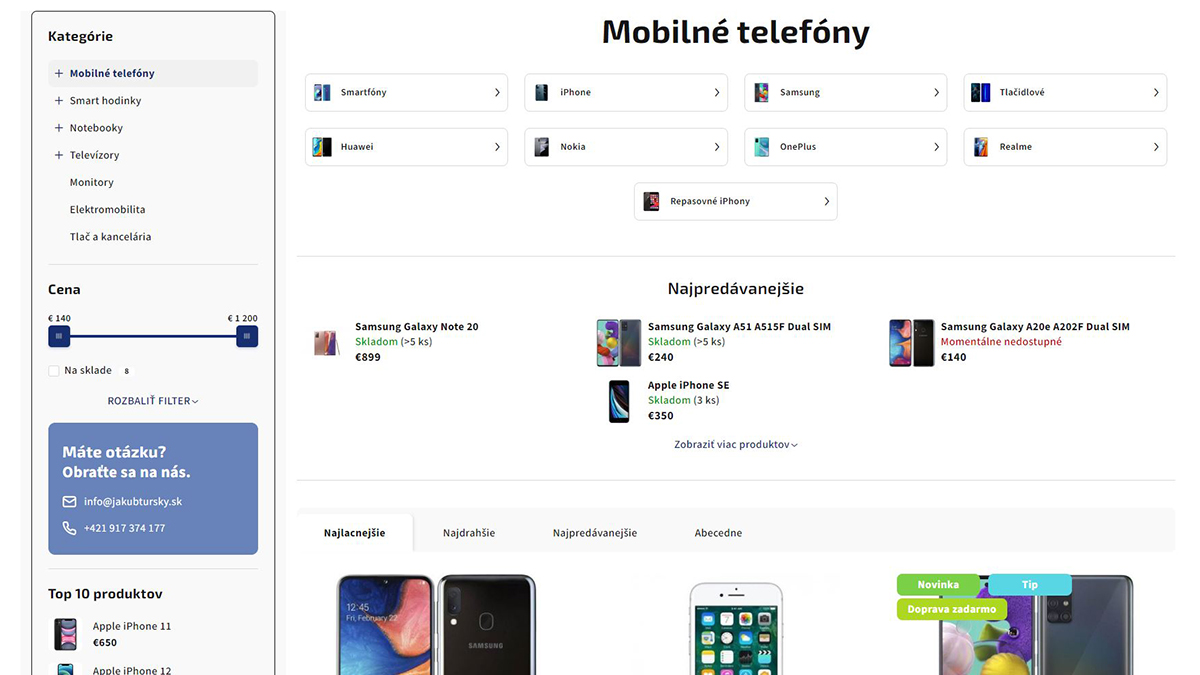This screenshot has height=675, width=1200.
Task: Enable the Na sklade checkbox
Action: tap(54, 371)
